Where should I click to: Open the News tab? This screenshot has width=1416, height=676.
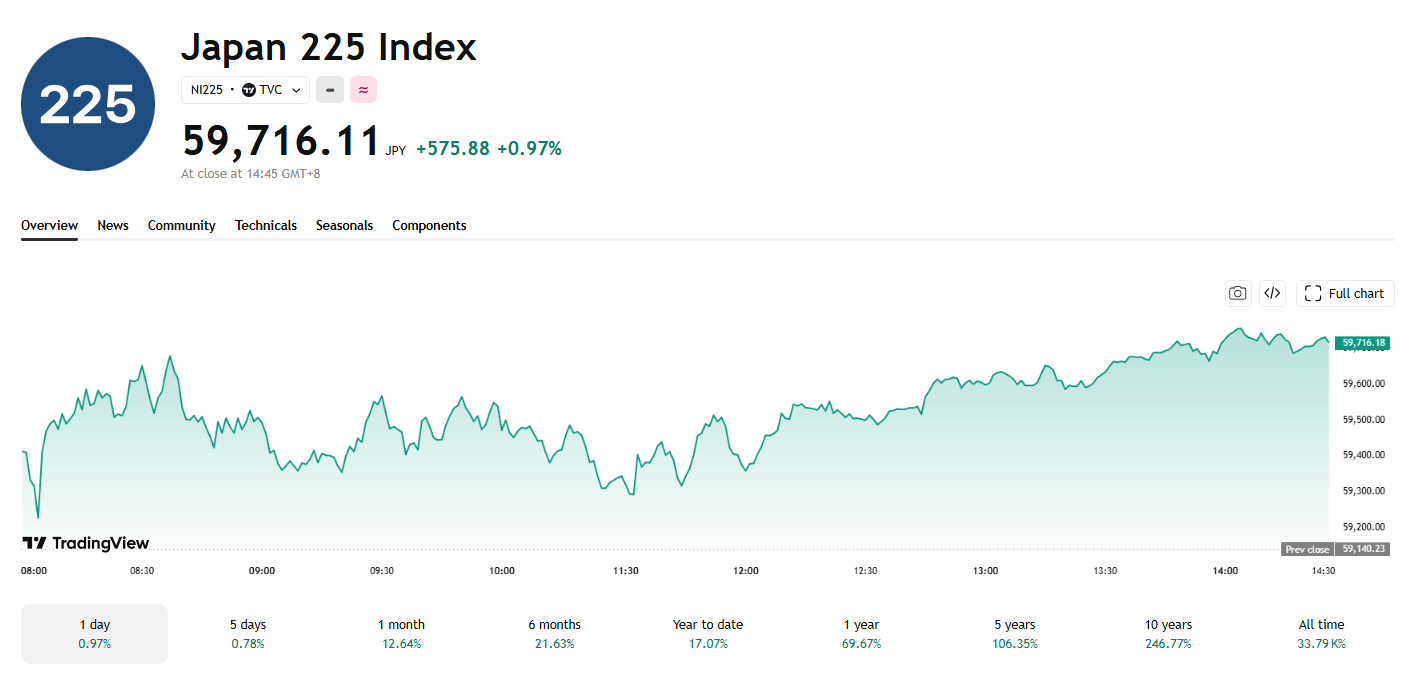click(113, 226)
